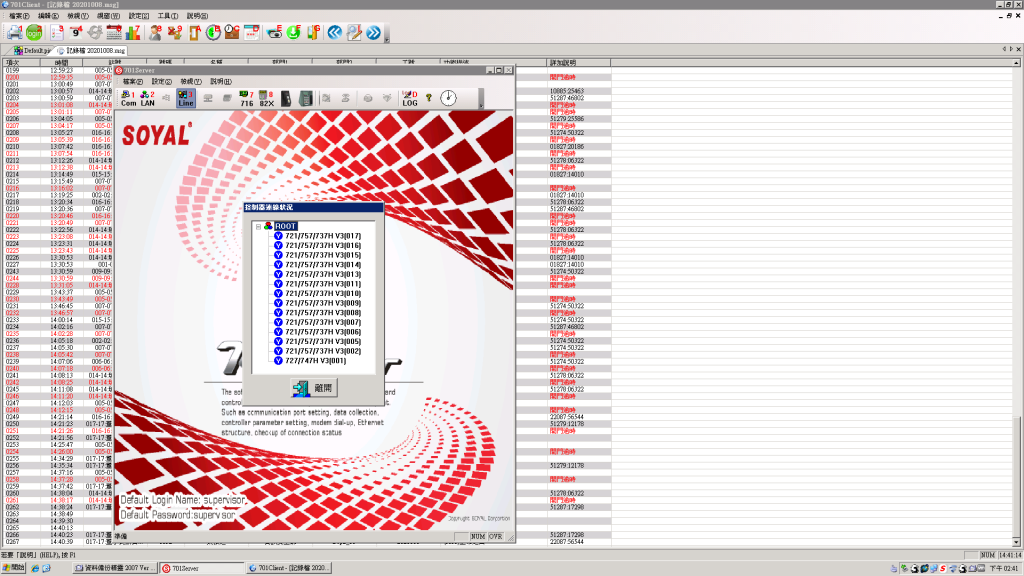Click the document search-edit icon

[x=354, y=32]
